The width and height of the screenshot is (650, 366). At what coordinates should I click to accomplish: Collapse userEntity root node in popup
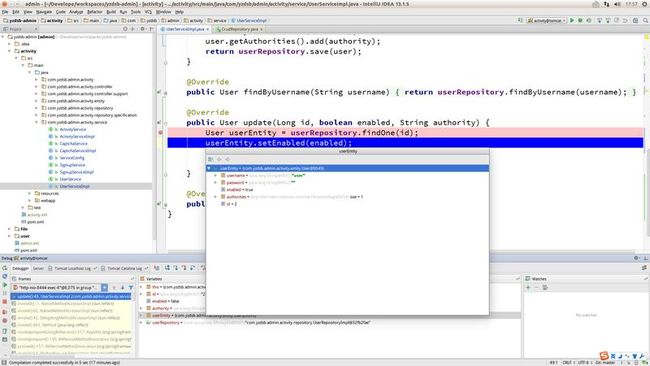click(209, 168)
